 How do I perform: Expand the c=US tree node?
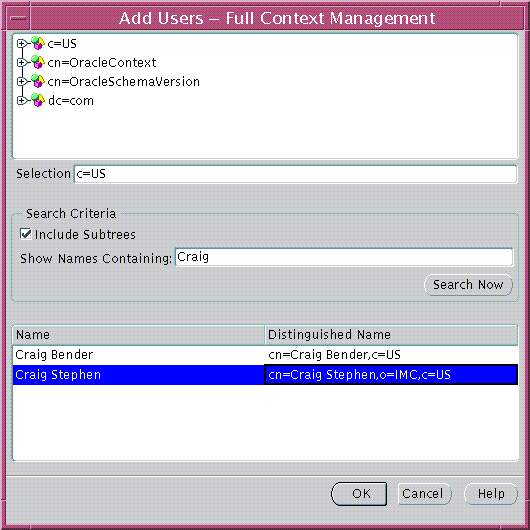pyautogui.click(x=22, y=44)
